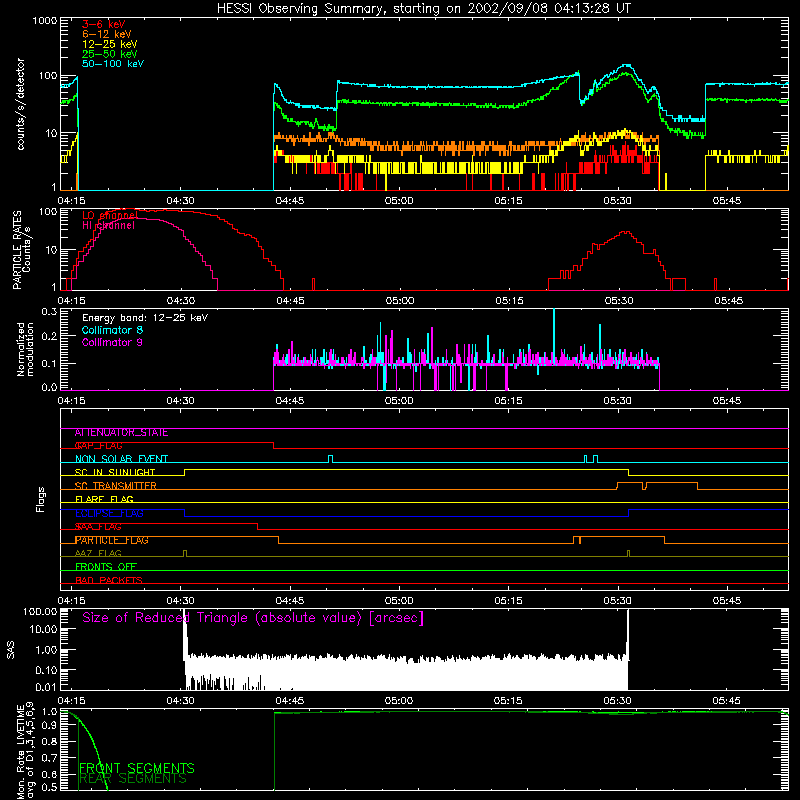The height and width of the screenshot is (800, 800).
Task: Click the NON_SOLAR_EVENT flag label
Action: tap(121, 459)
